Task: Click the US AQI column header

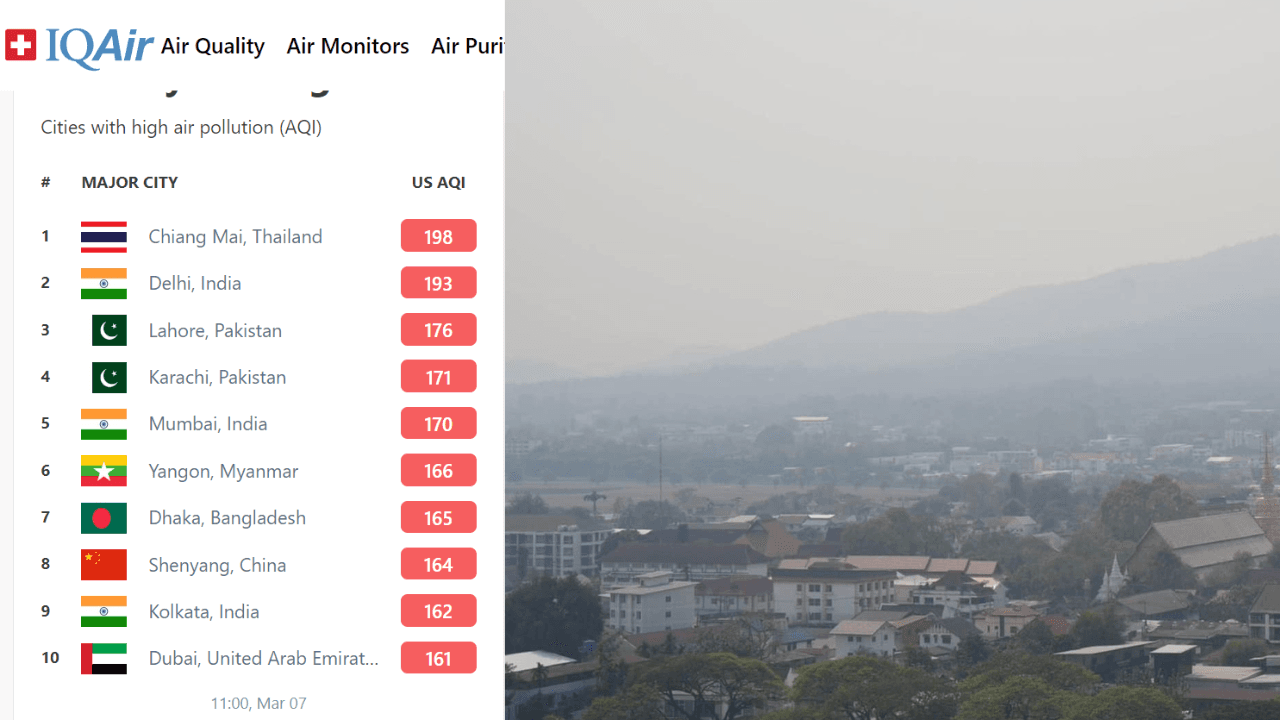Action: pos(439,182)
